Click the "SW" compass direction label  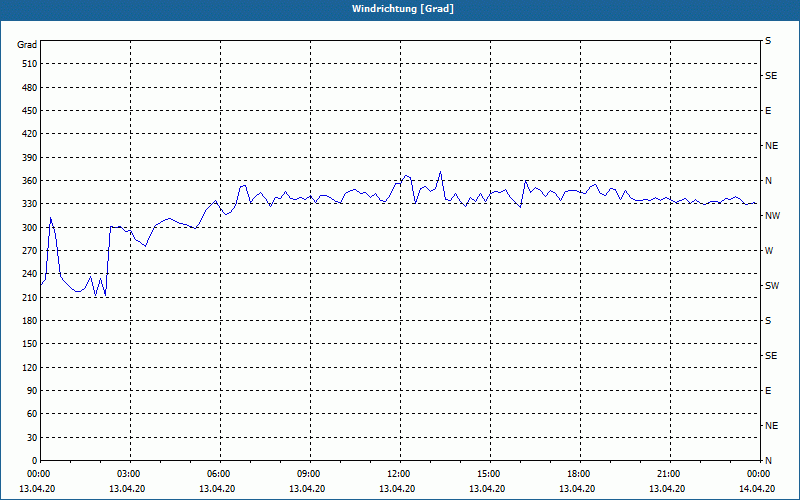772,286
